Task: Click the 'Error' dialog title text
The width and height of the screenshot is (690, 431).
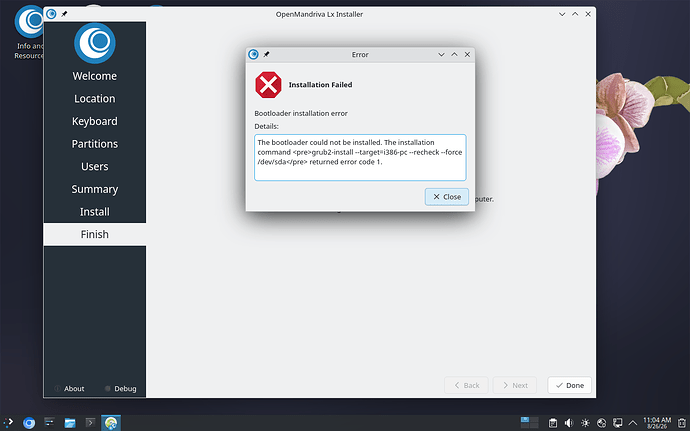Action: tap(360, 55)
